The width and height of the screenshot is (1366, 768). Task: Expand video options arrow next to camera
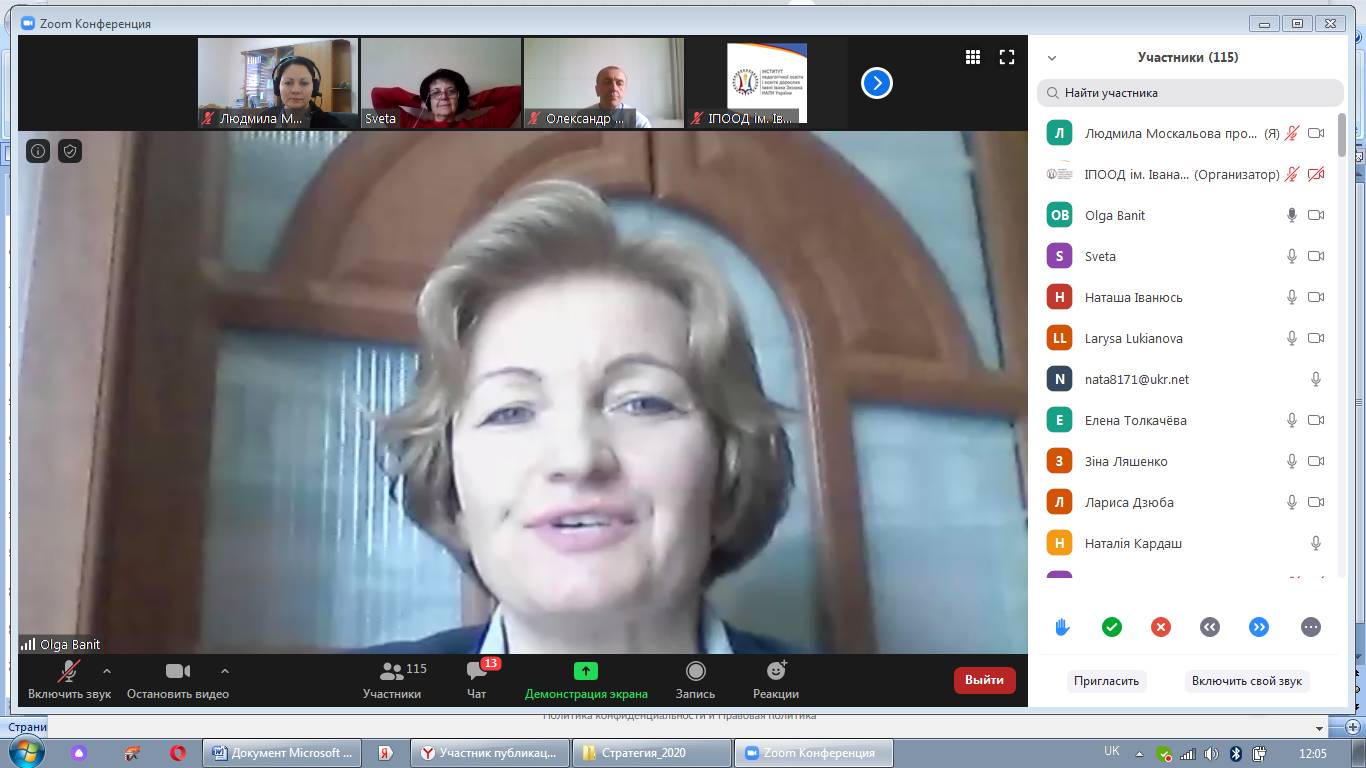[225, 671]
